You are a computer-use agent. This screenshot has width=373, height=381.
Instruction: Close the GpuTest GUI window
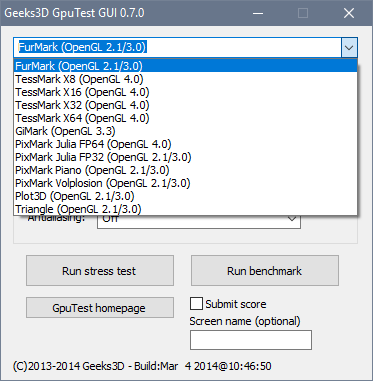click(x=349, y=13)
